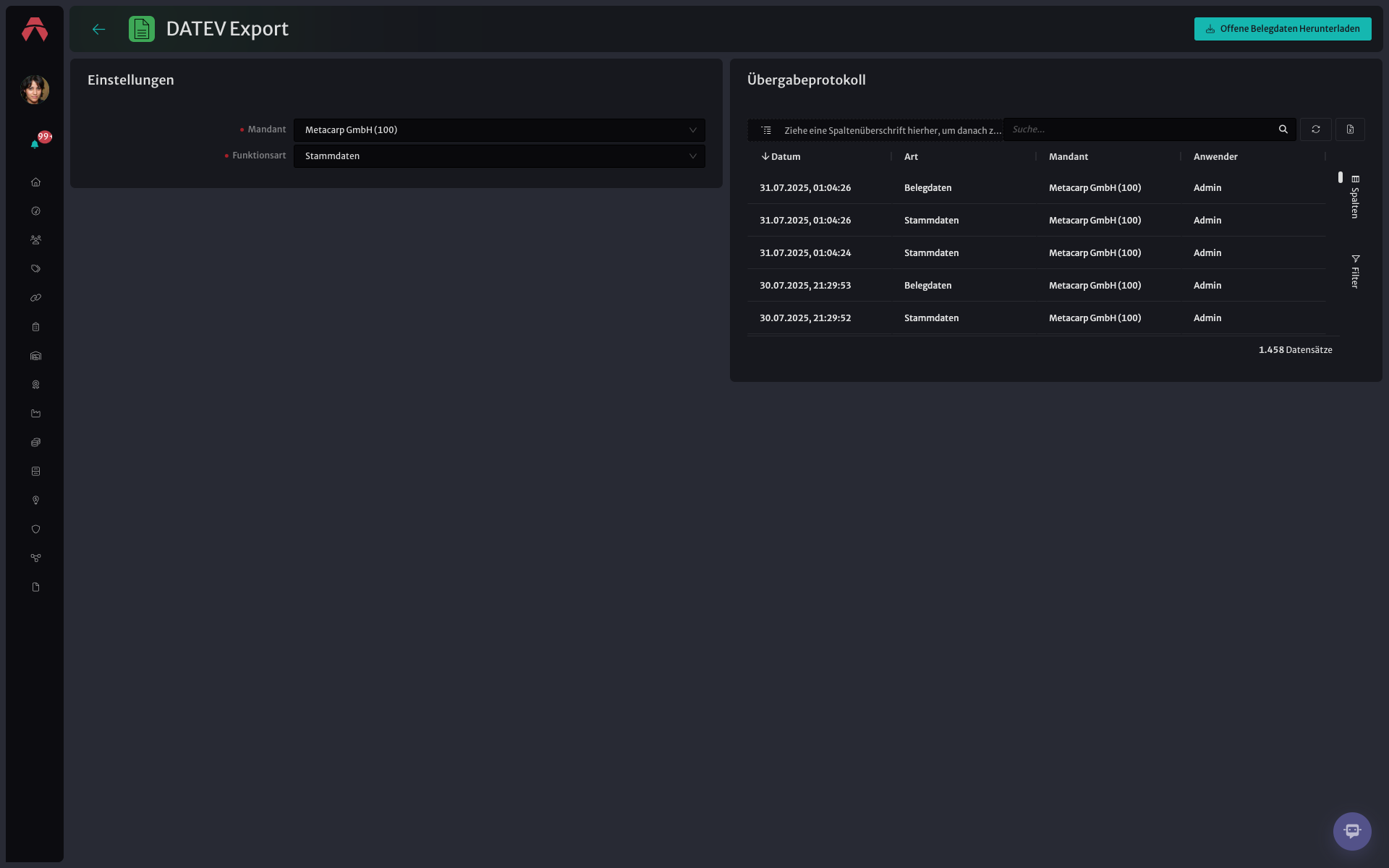Viewport: 1389px width, 868px height.
Task: Sort by Mandant column header
Action: tap(1069, 157)
